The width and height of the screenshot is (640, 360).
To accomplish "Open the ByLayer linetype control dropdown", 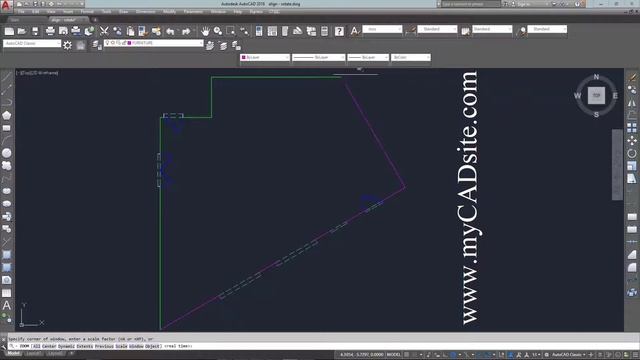I will (318, 58).
